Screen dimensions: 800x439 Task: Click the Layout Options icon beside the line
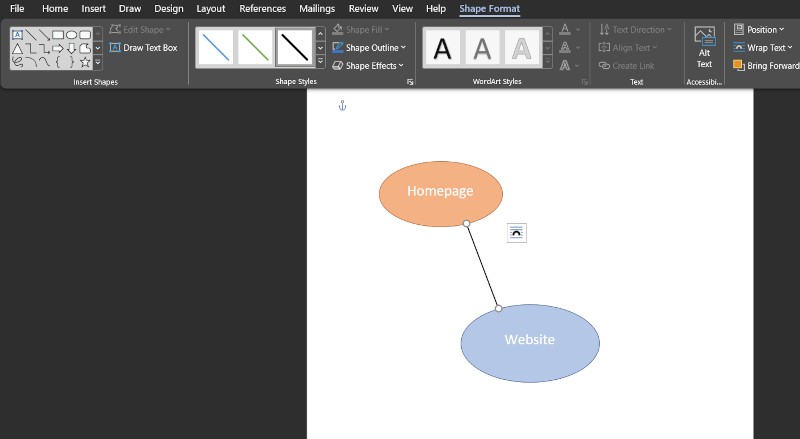[516, 233]
